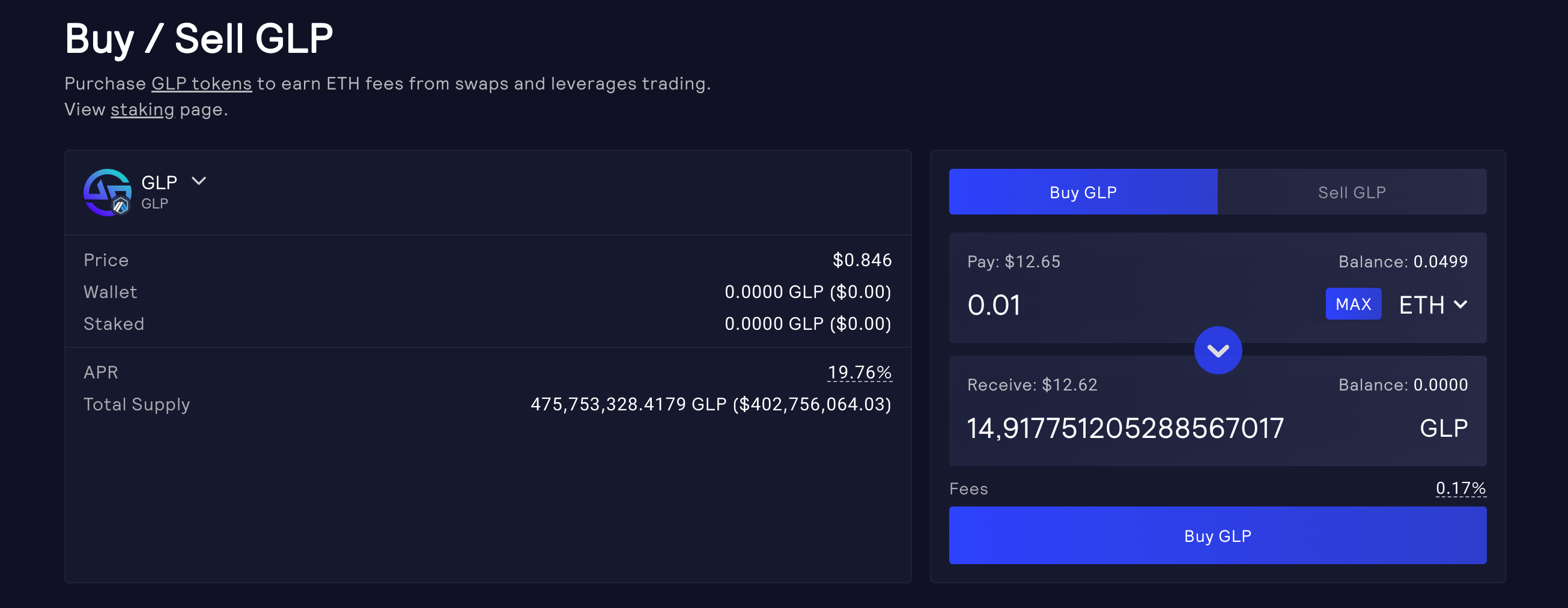
Task: Expand the GLP token selector chevron
Action: point(199,181)
